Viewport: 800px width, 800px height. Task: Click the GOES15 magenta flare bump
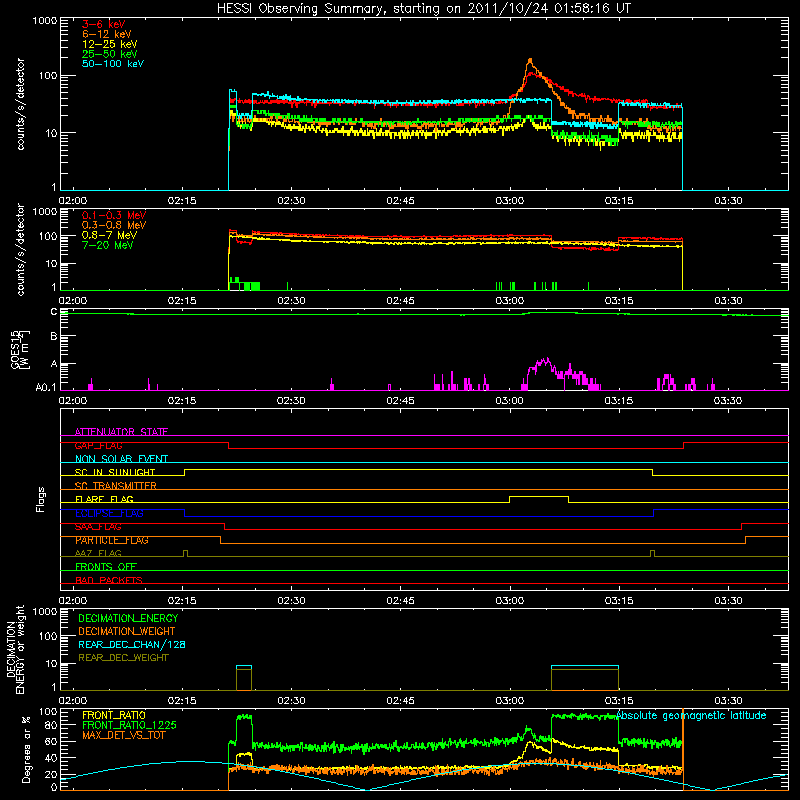pyautogui.click(x=544, y=363)
